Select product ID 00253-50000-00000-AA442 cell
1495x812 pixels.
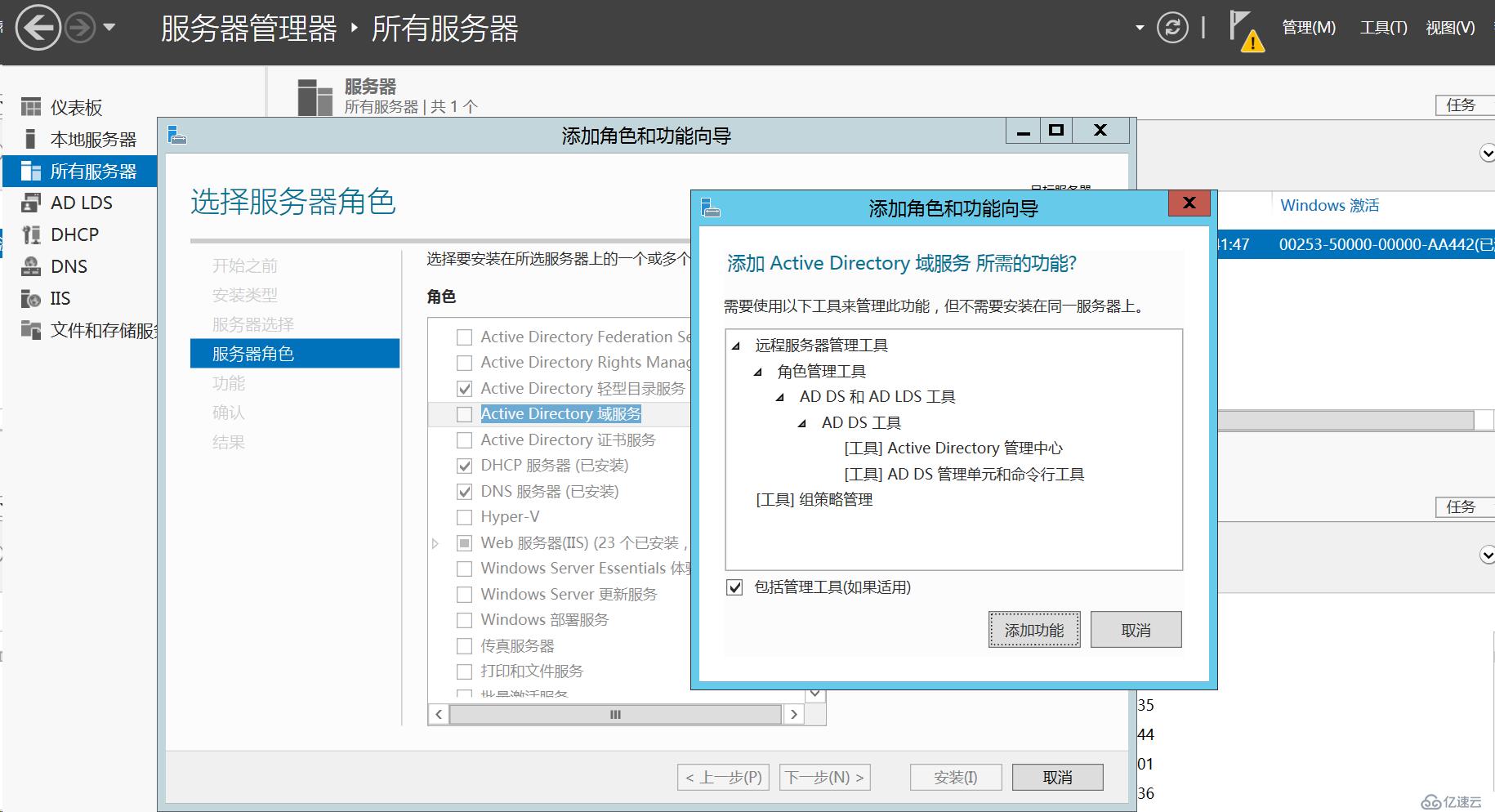[x=1386, y=244]
